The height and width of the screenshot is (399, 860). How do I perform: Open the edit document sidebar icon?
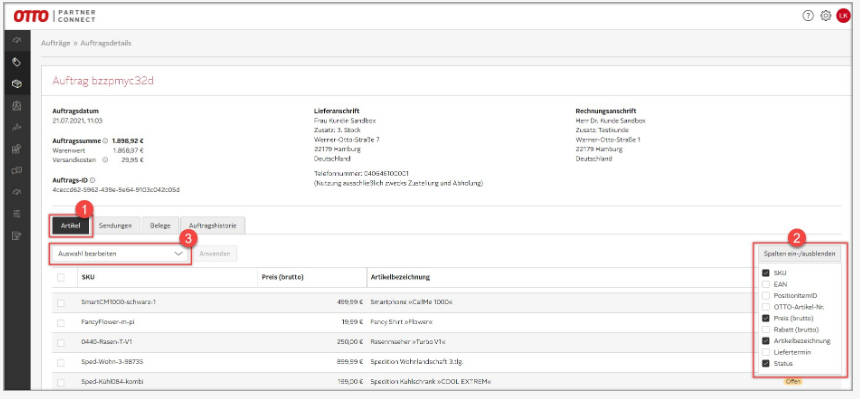coord(16,235)
